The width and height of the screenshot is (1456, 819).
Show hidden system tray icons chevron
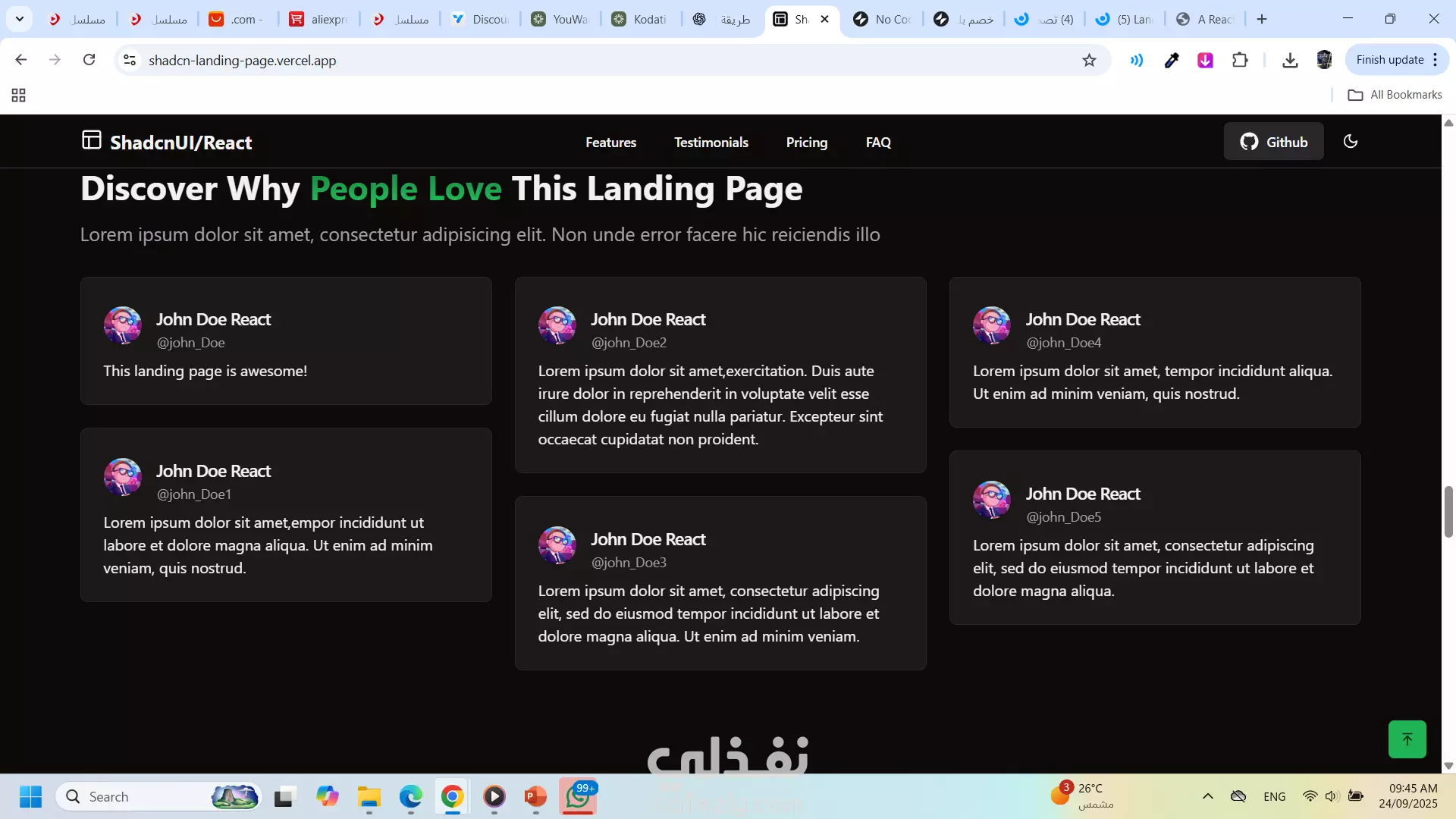[1207, 796]
